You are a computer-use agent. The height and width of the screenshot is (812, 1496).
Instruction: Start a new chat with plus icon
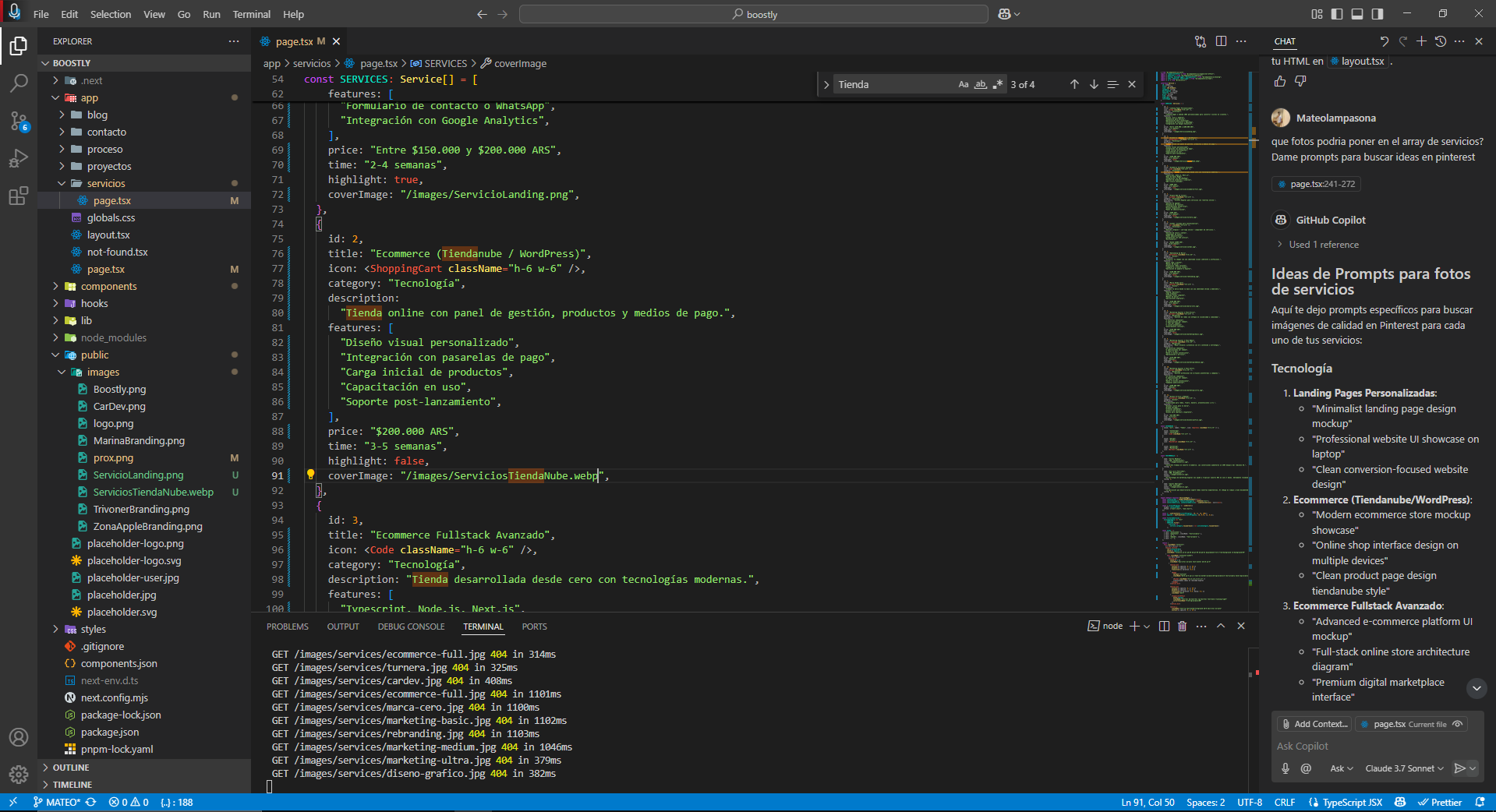(1421, 41)
